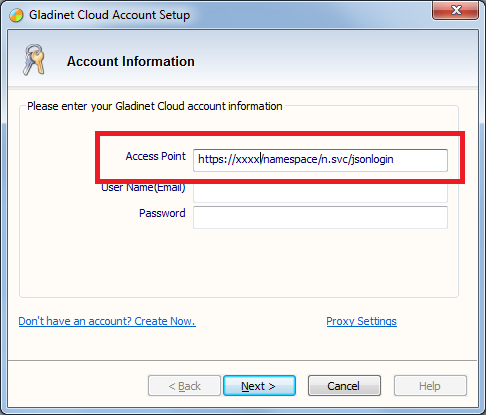486x415 pixels.
Task: Click the Password input field
Action: tap(320, 217)
